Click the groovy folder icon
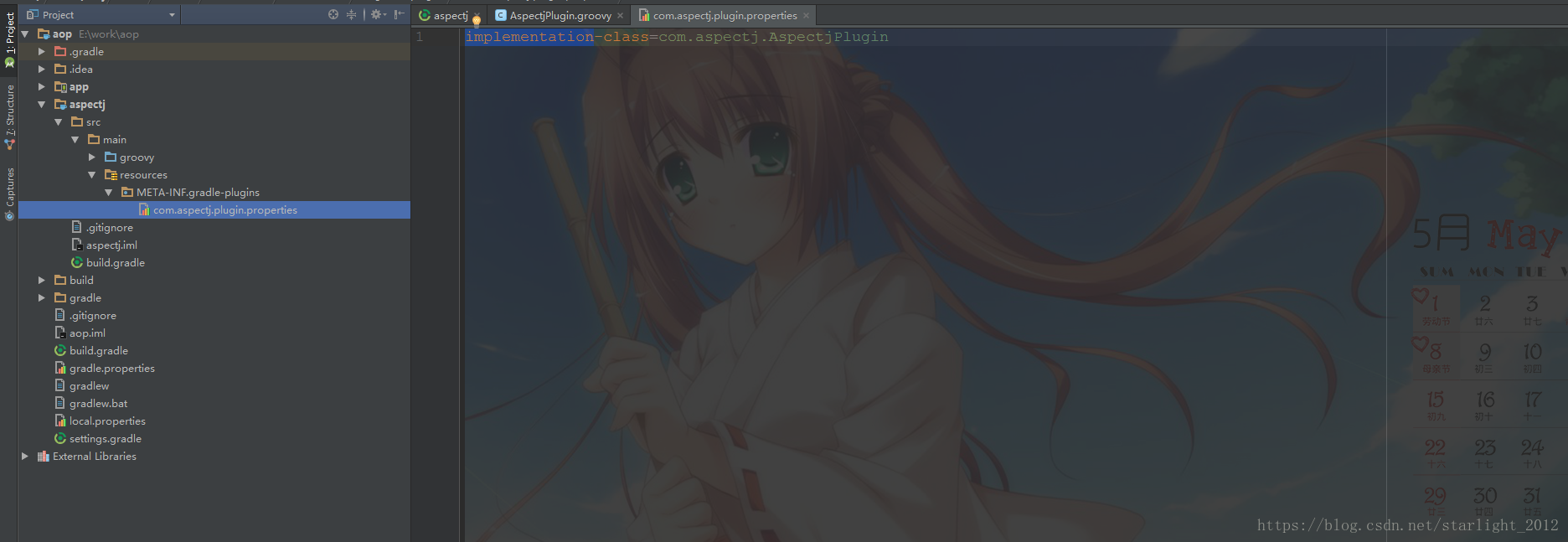The height and width of the screenshot is (542, 1568). (111, 157)
